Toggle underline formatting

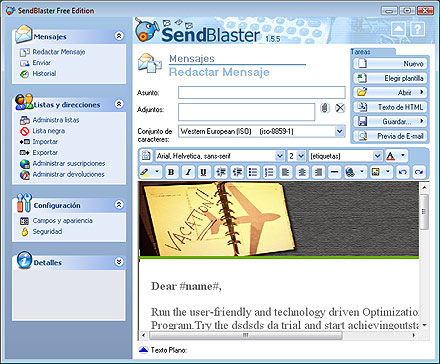tap(204, 172)
